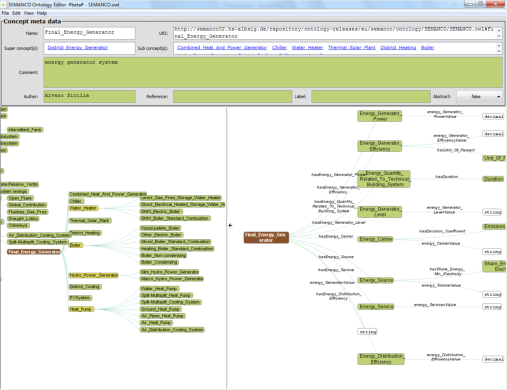Open the Edit menu

point(17,13)
